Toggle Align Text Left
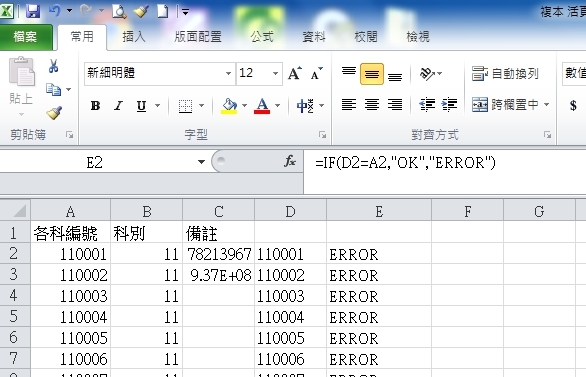The height and width of the screenshot is (377, 586). (x=349, y=105)
